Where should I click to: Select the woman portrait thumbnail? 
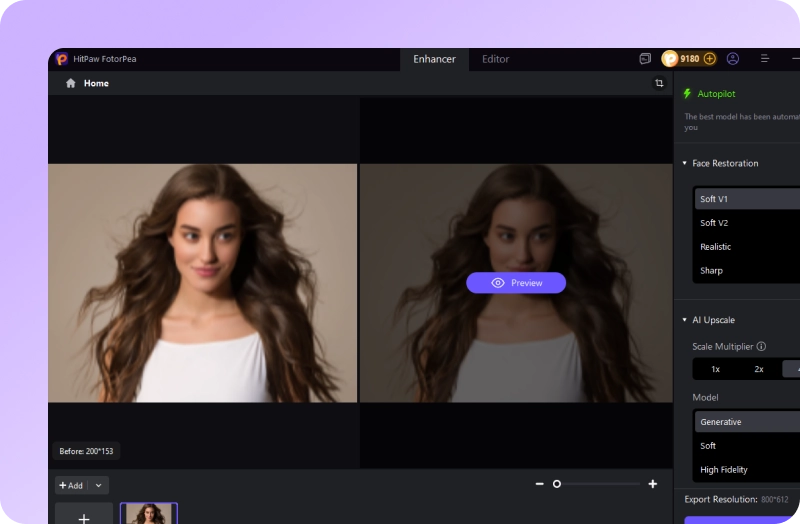(x=149, y=513)
